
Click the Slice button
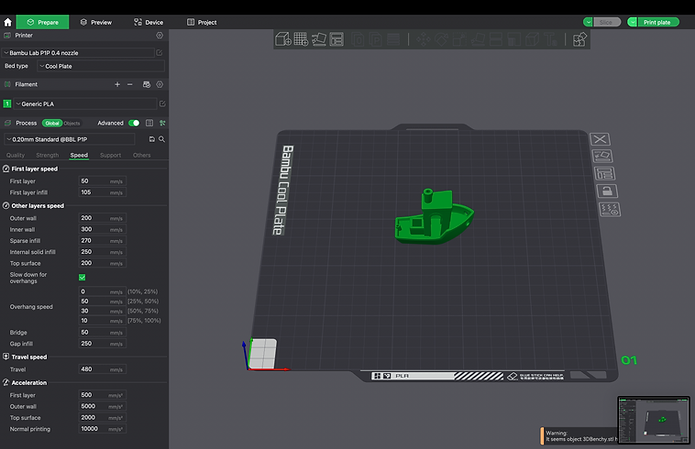606,22
